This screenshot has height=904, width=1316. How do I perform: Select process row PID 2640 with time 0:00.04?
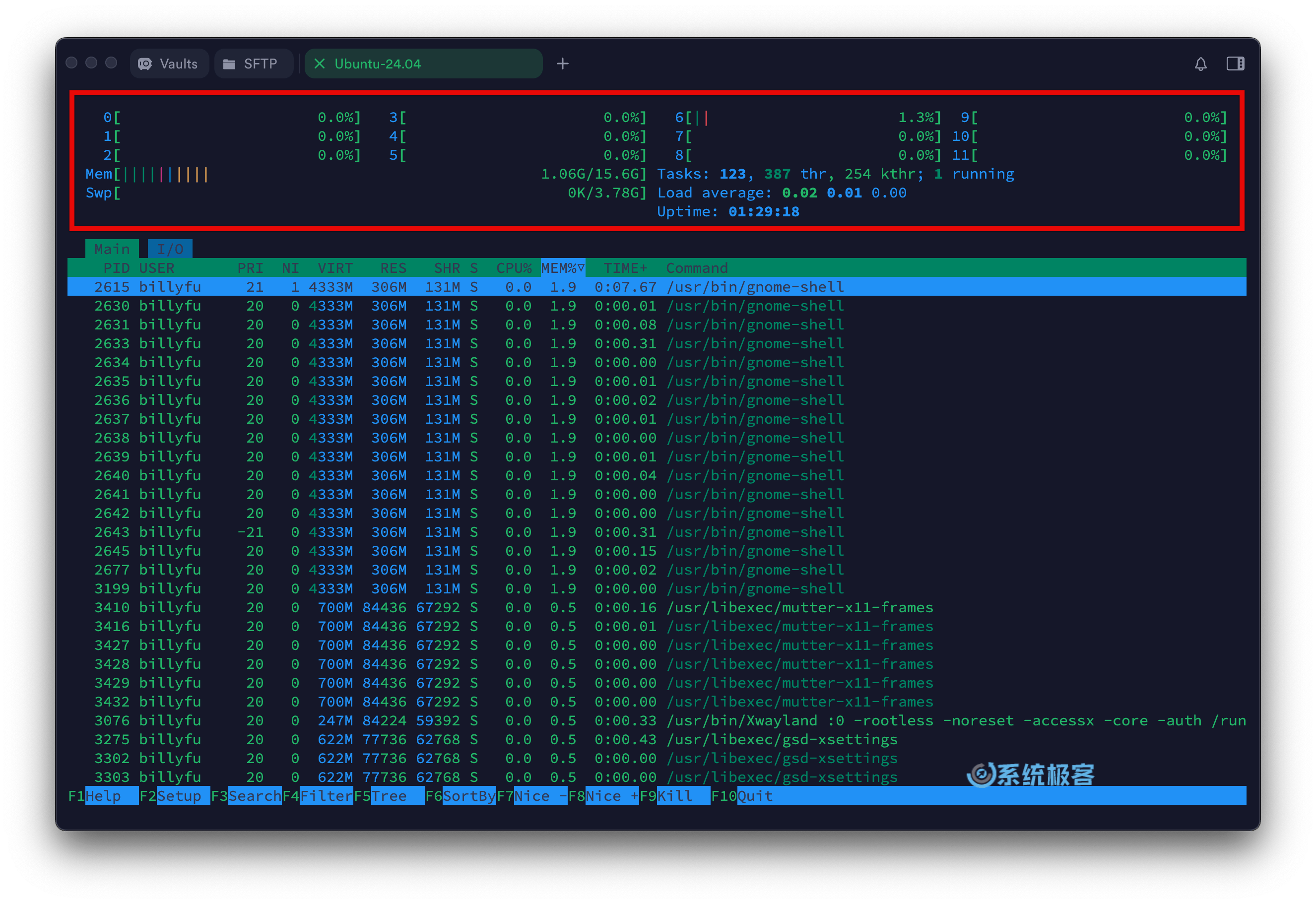pos(657,475)
